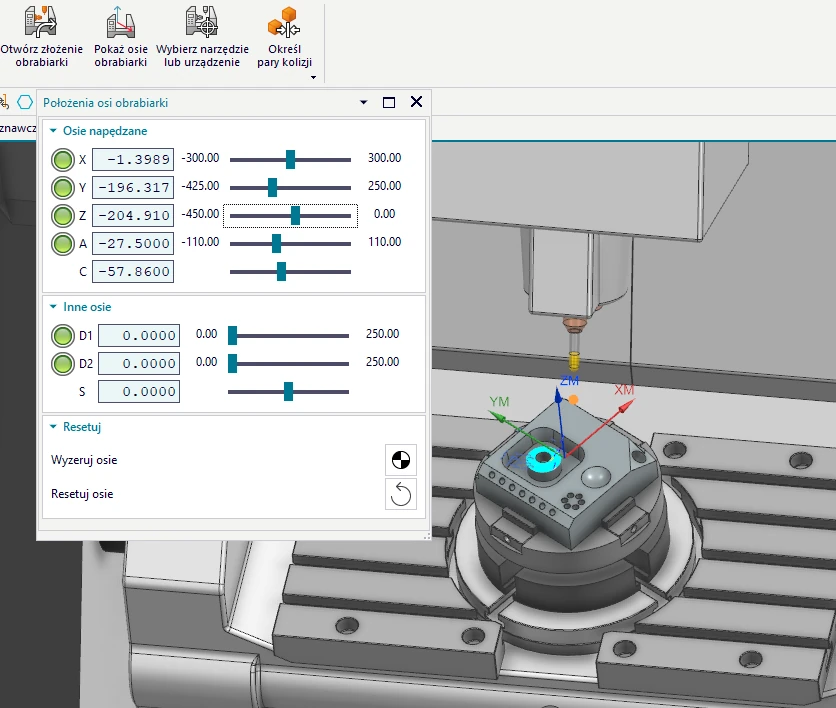Screen dimensions: 836x708
Task: Toggle the green Y axis indicator
Action: click(x=63, y=187)
